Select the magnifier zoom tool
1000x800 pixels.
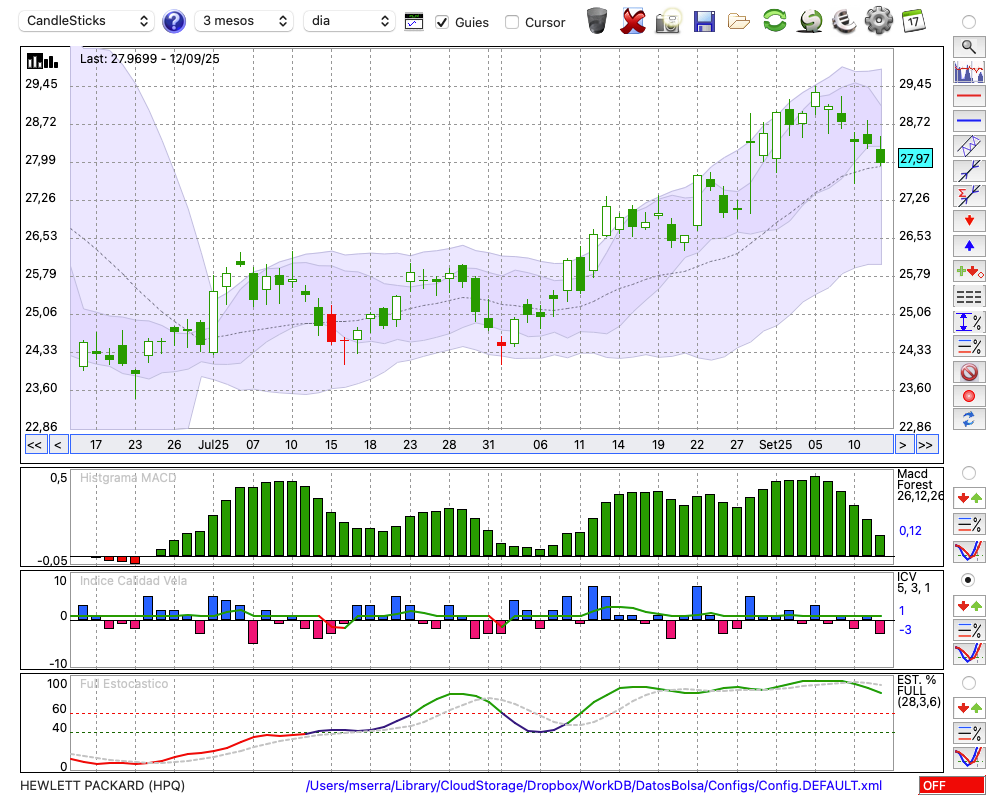[969, 47]
